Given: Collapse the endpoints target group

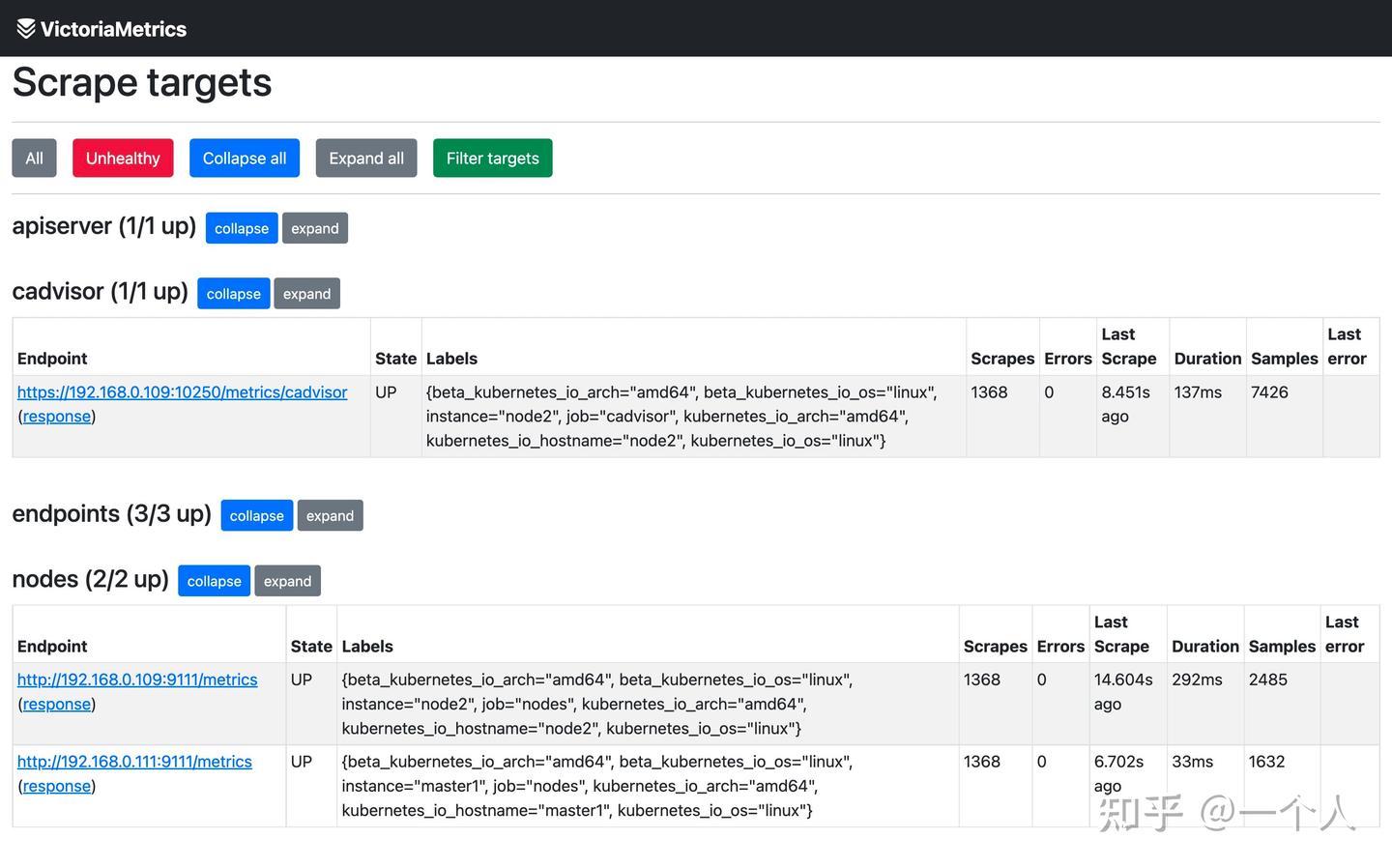Looking at the screenshot, I should (257, 516).
